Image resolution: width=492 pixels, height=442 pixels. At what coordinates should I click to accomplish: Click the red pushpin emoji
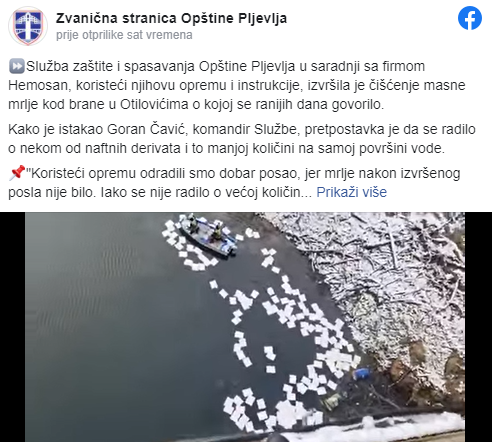pos(16,173)
